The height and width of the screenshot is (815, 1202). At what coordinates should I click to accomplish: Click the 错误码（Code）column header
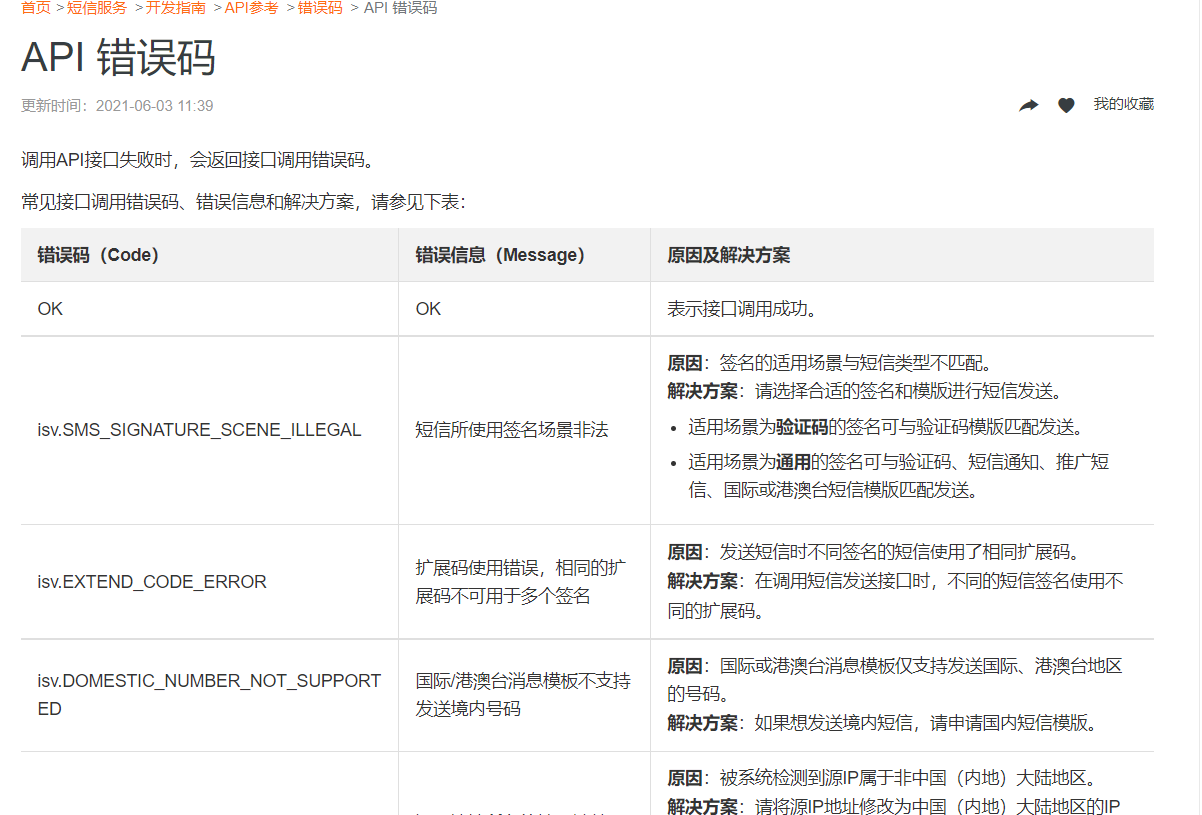(98, 254)
